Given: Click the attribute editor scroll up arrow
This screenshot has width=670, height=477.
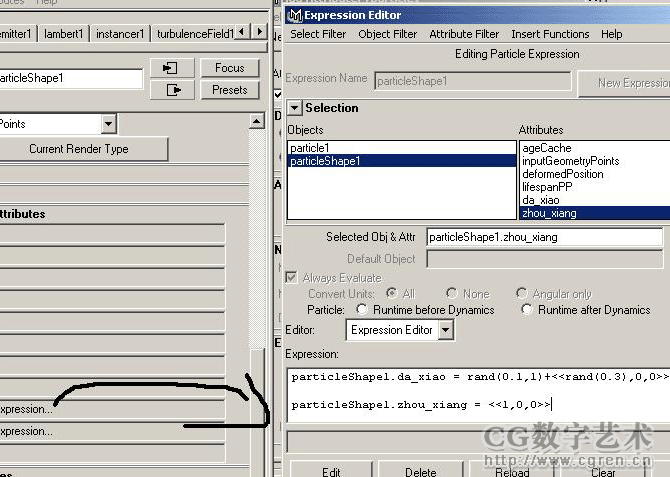Looking at the screenshot, I should click(256, 121).
